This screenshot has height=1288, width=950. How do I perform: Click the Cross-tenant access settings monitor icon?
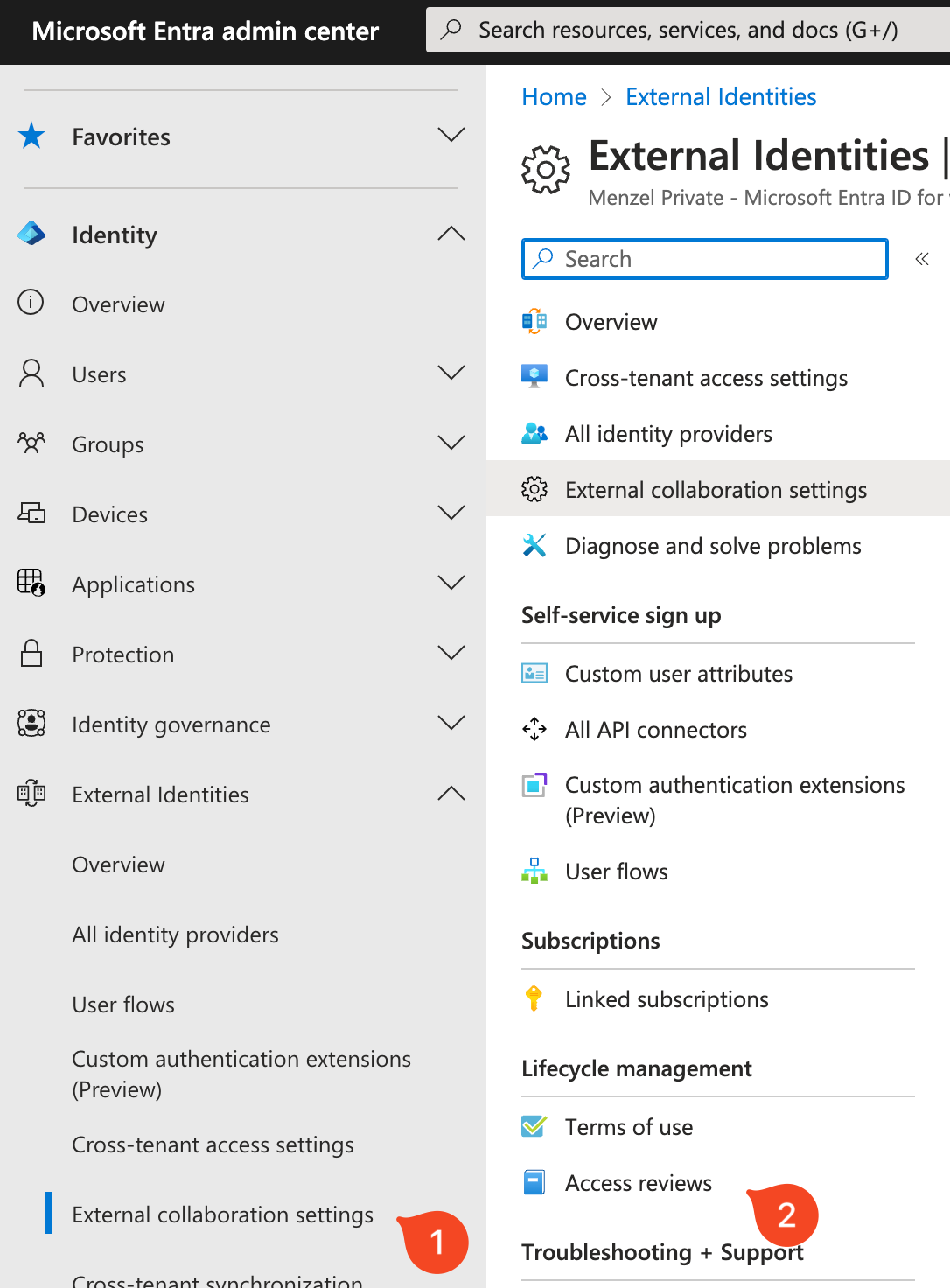tap(534, 377)
